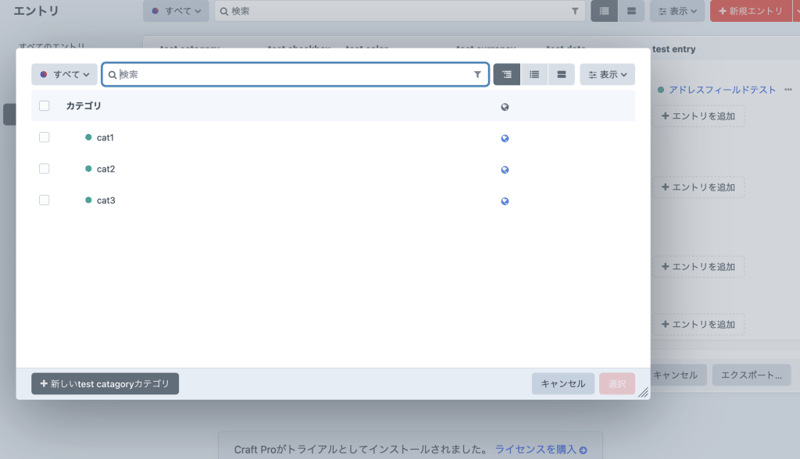The image size is (800, 459).
Task: Select table view icon in background toolbar
Action: (604, 11)
